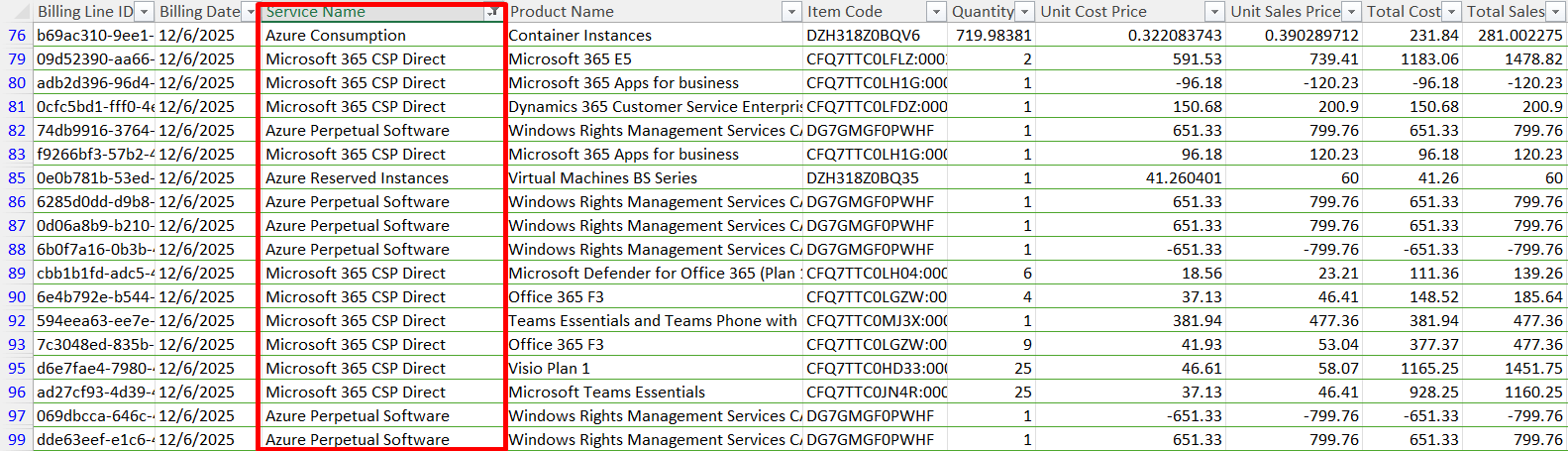The height and width of the screenshot is (451, 1568).
Task: Select row header 92
Action: point(17,321)
